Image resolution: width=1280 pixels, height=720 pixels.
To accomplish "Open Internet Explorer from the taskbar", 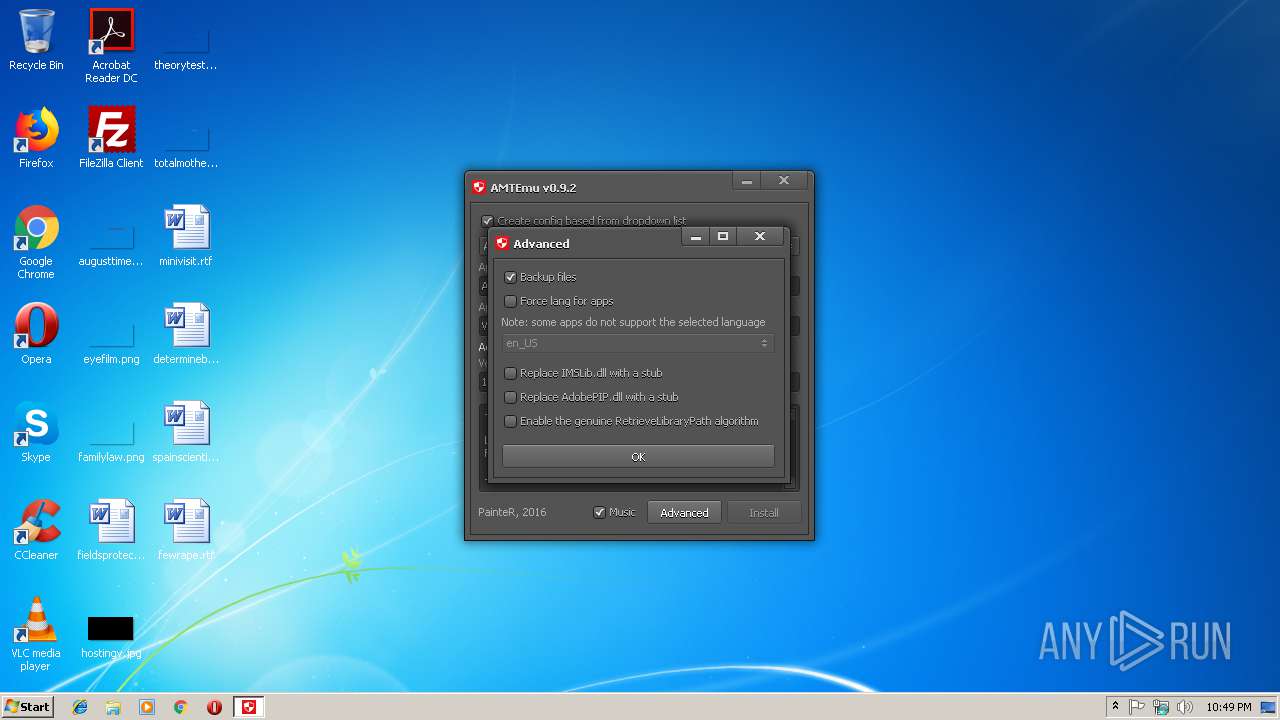I will pyautogui.click(x=80, y=707).
